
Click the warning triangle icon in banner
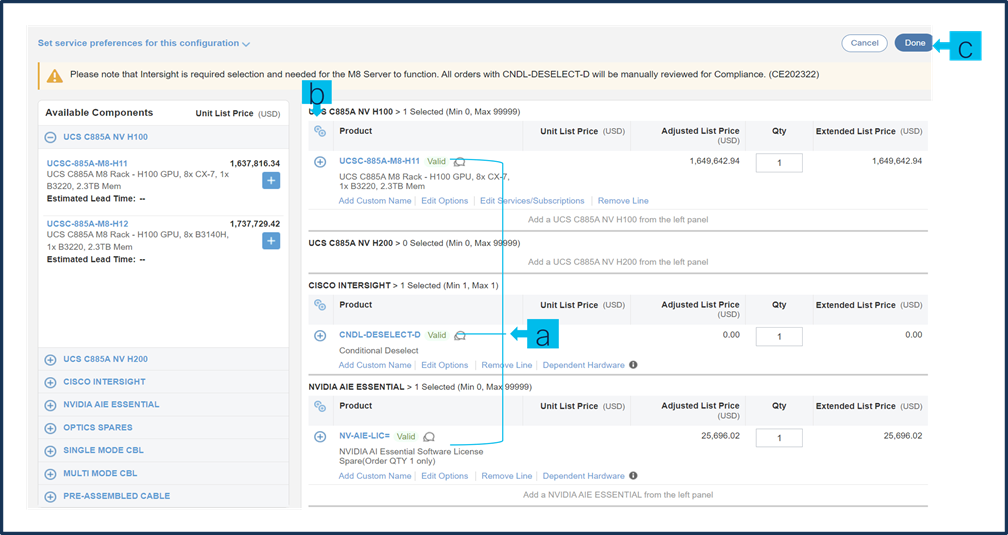55,75
